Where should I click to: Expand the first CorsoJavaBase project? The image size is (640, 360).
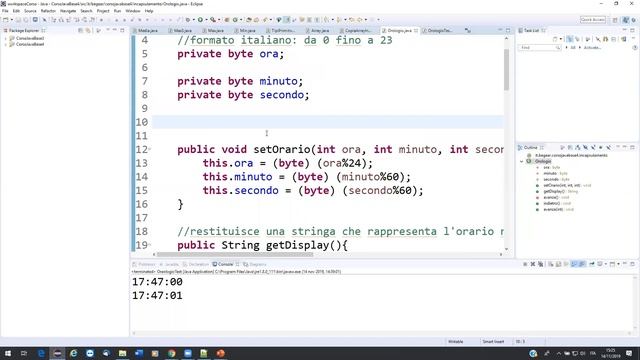pyautogui.click(x=6, y=38)
